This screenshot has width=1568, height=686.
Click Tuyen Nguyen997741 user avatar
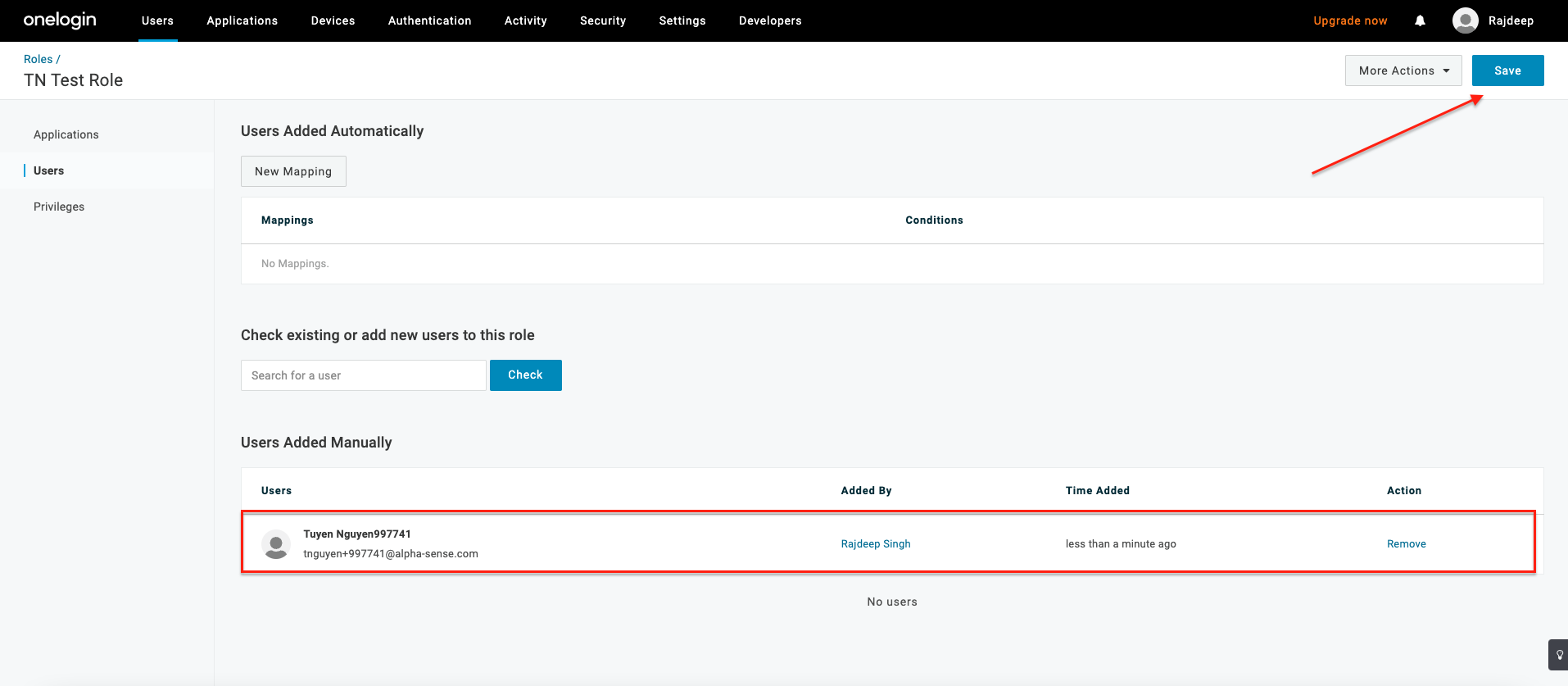point(276,544)
